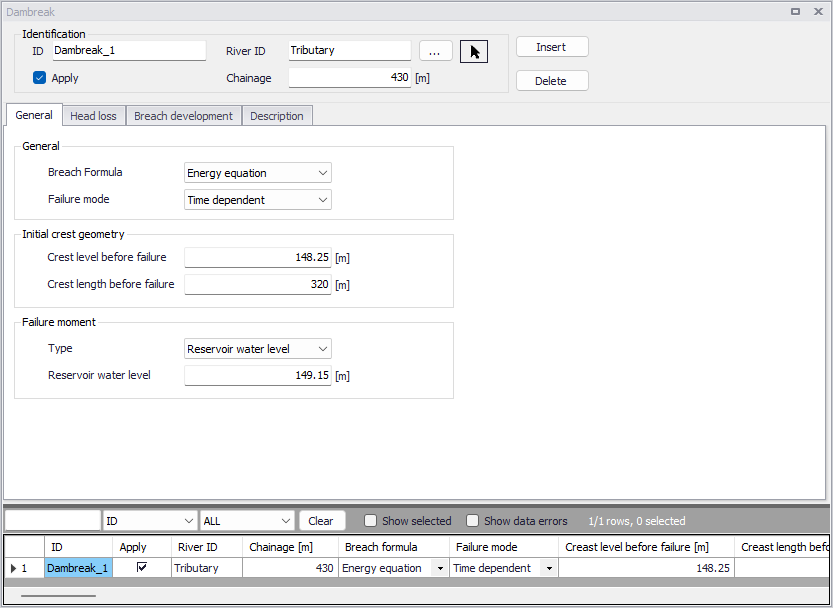The image size is (833, 608).
Task: Focus the filter text box above the table
Action: (x=53, y=521)
